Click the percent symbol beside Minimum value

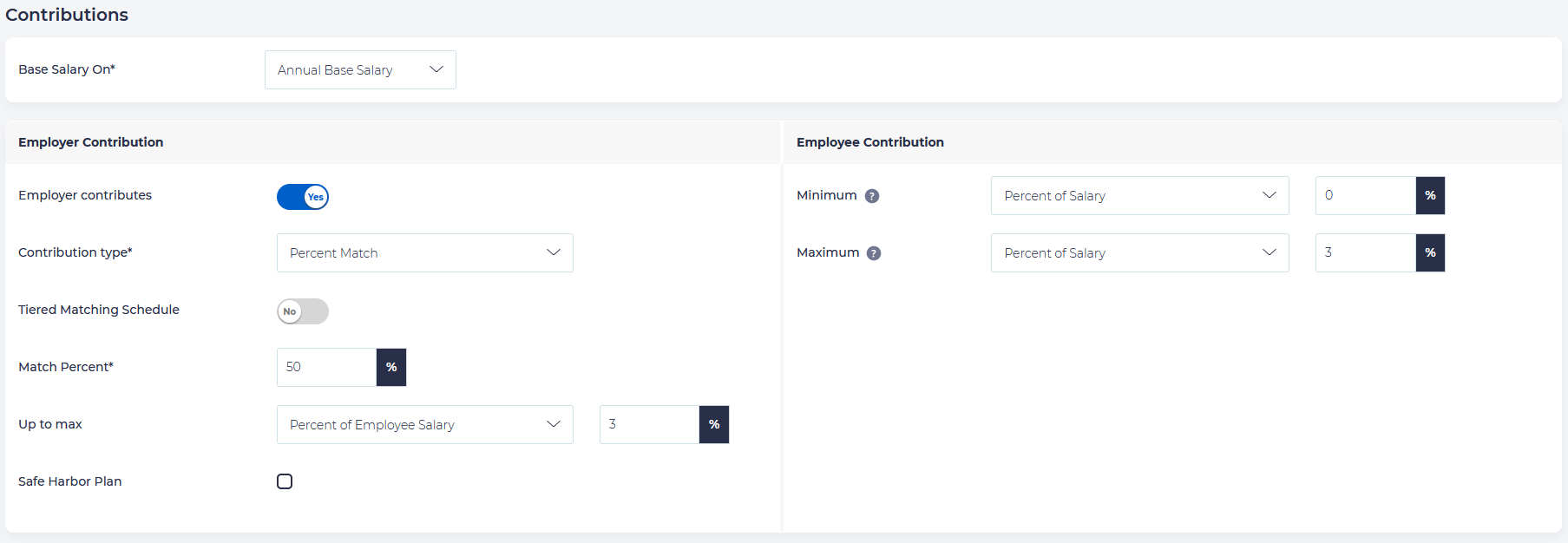(1430, 195)
